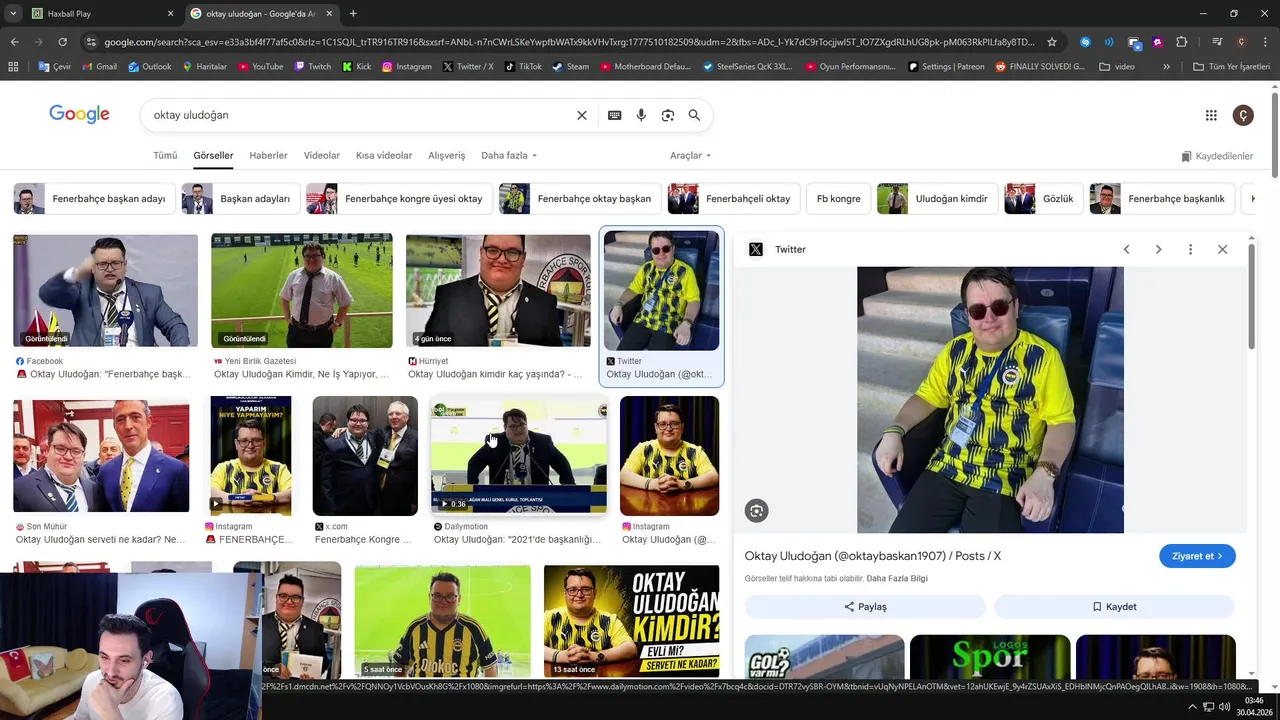The image size is (1280, 720).
Task: Open Kick bookmark
Action: coord(356,66)
